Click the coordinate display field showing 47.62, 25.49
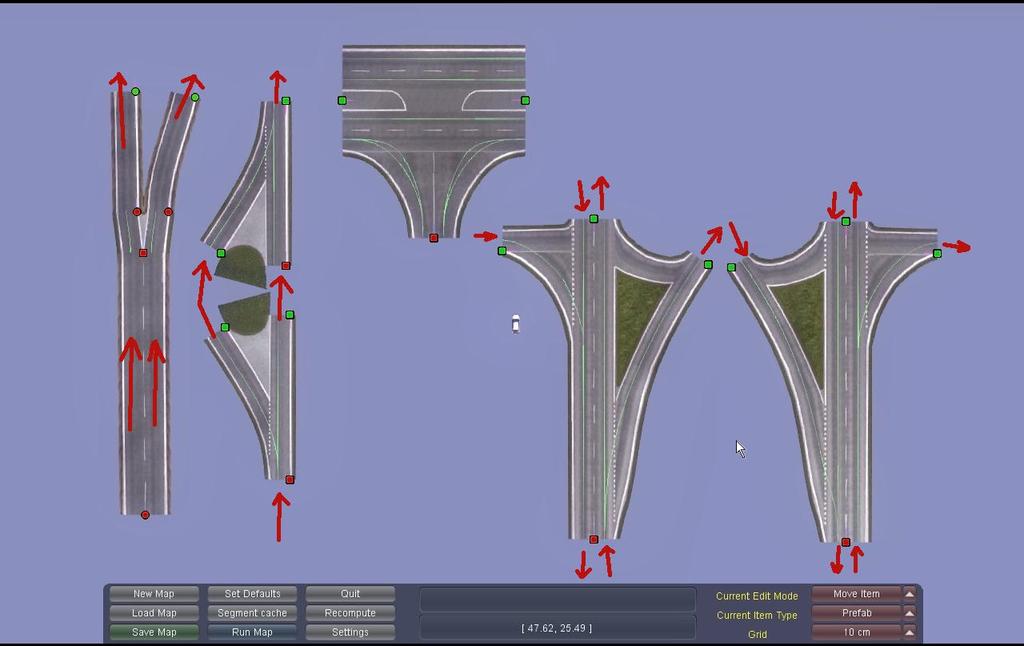 coord(557,628)
